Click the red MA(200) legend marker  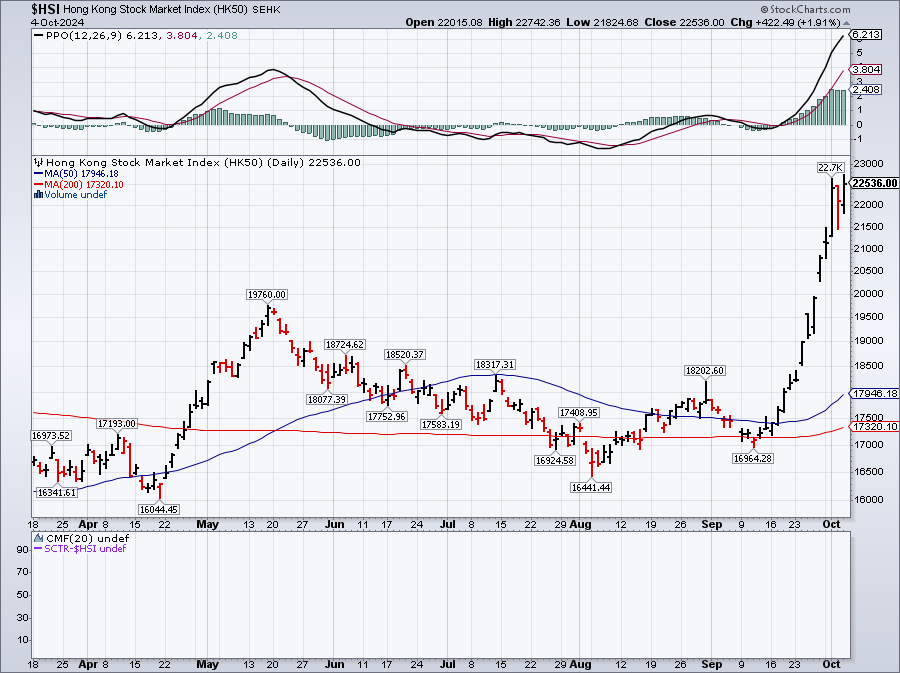pos(38,184)
